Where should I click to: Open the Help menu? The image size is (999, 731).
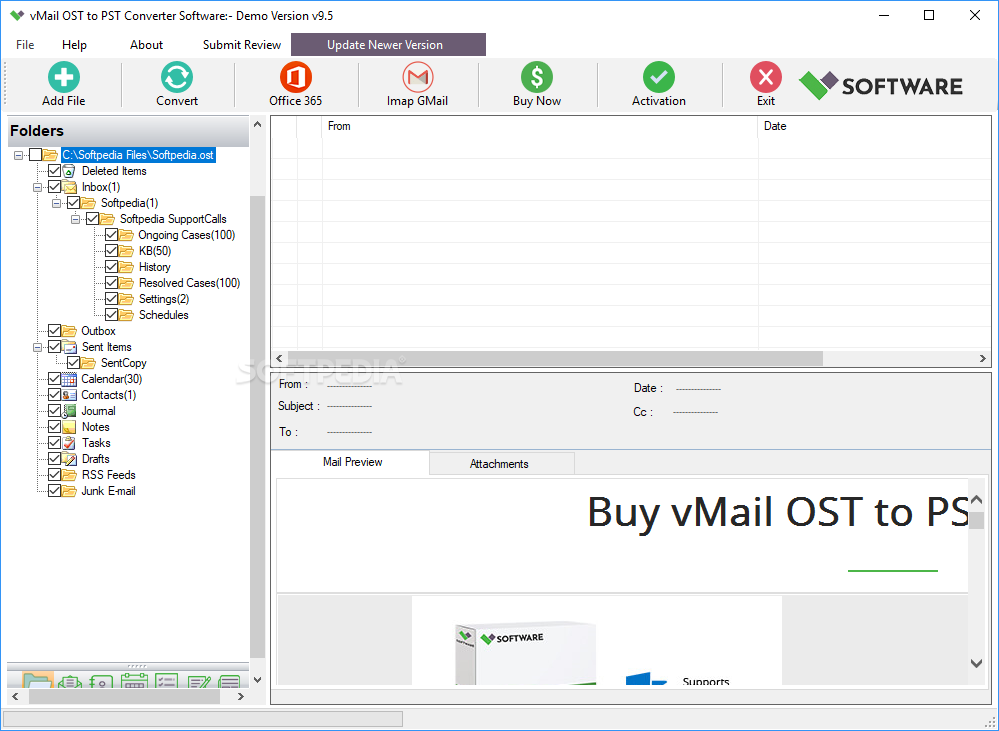(74, 45)
